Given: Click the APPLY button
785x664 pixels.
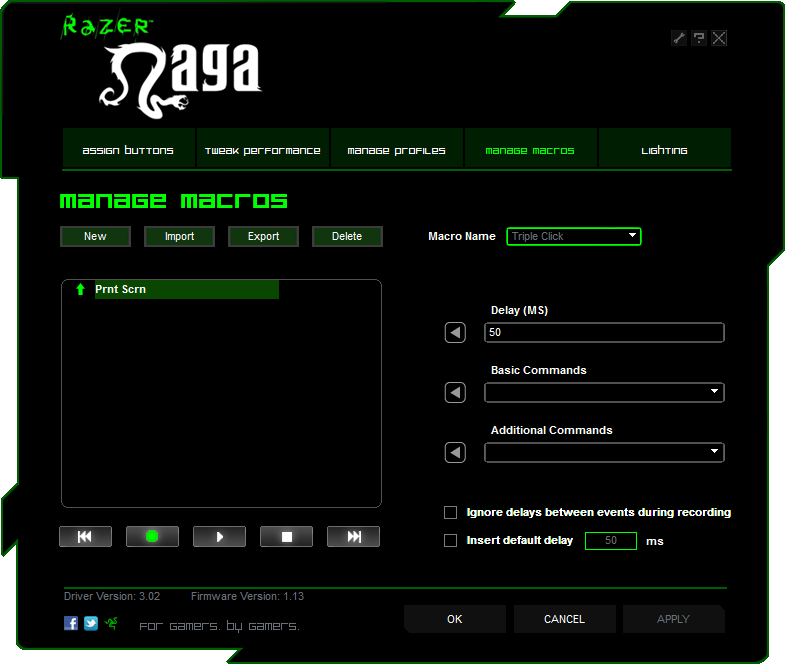Looking at the screenshot, I should pyautogui.click(x=673, y=619).
